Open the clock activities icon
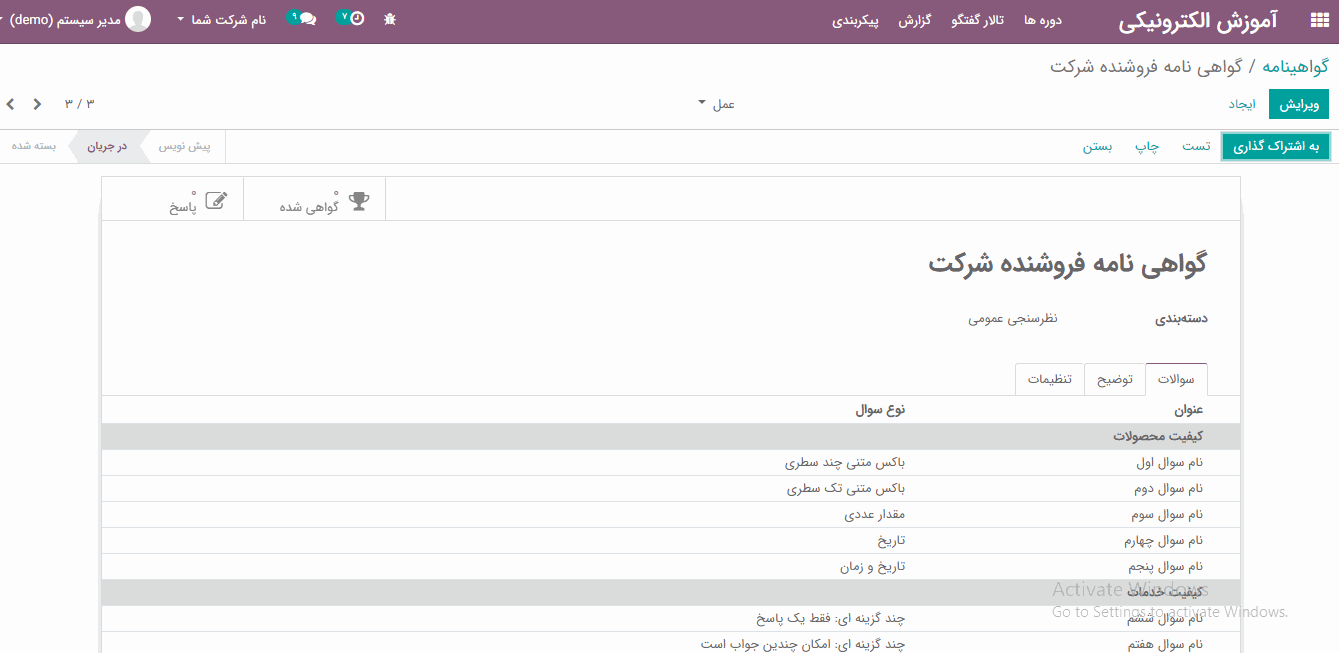The image size is (1339, 653). [357, 19]
